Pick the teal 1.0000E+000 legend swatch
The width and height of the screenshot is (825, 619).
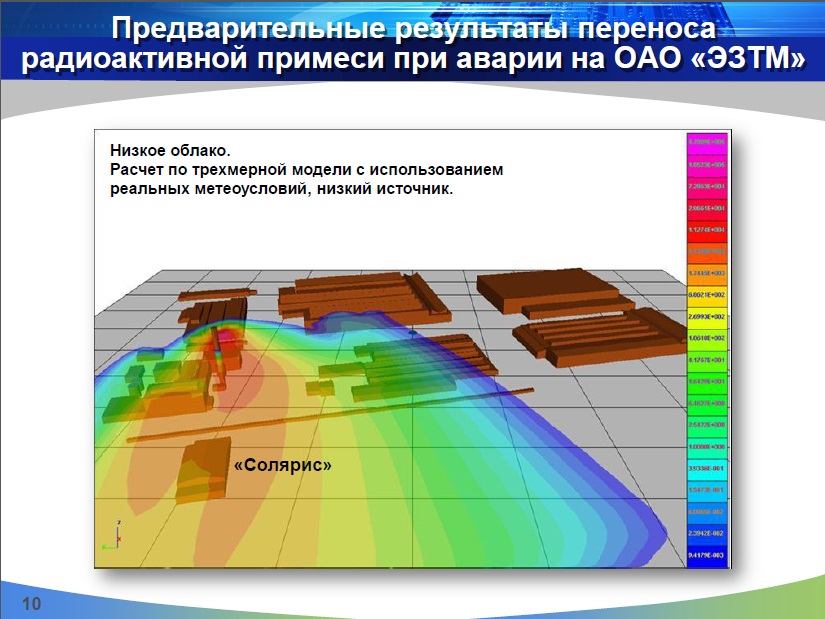(x=707, y=447)
